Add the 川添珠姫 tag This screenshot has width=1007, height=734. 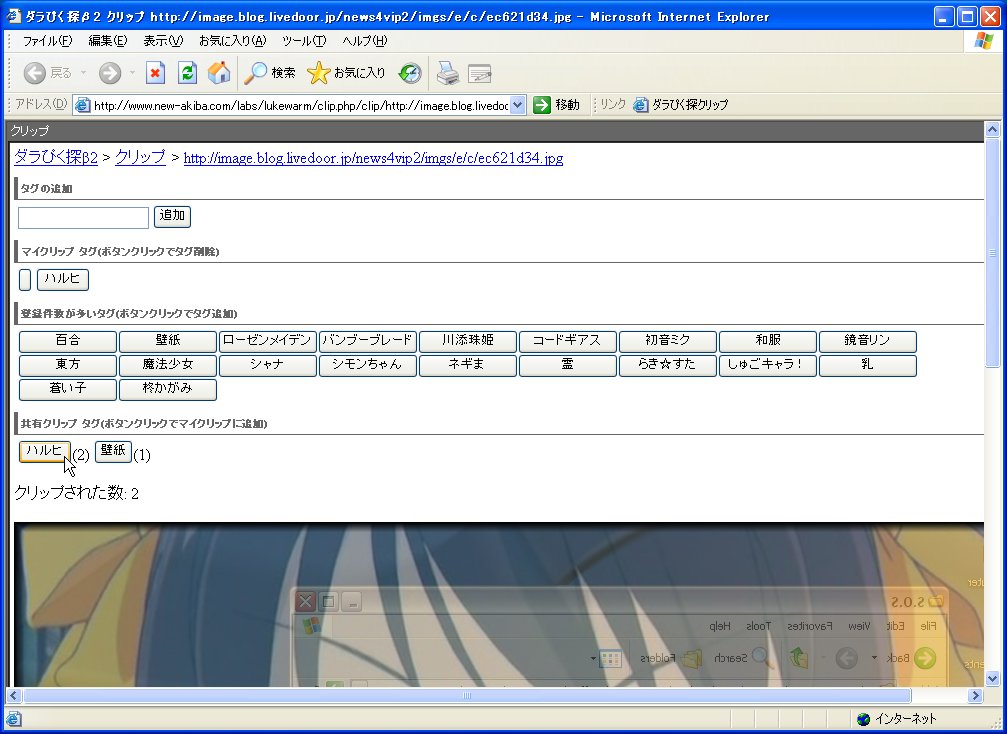pos(468,341)
